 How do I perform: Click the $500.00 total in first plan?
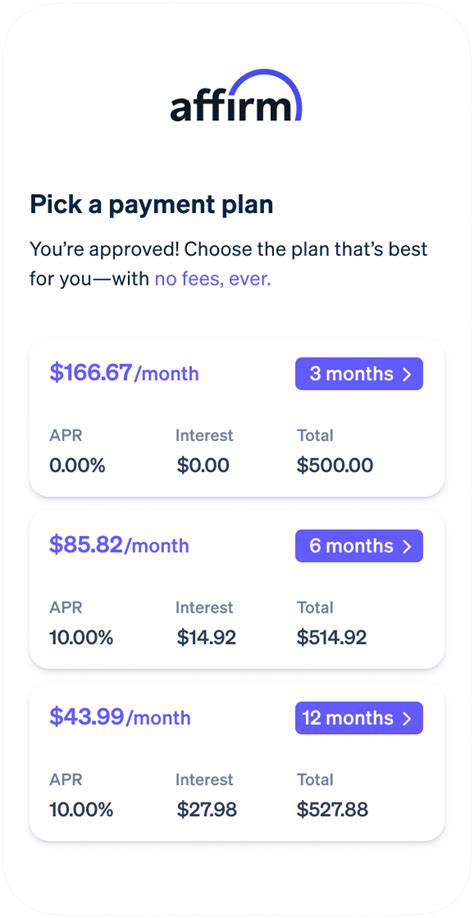[x=335, y=465]
